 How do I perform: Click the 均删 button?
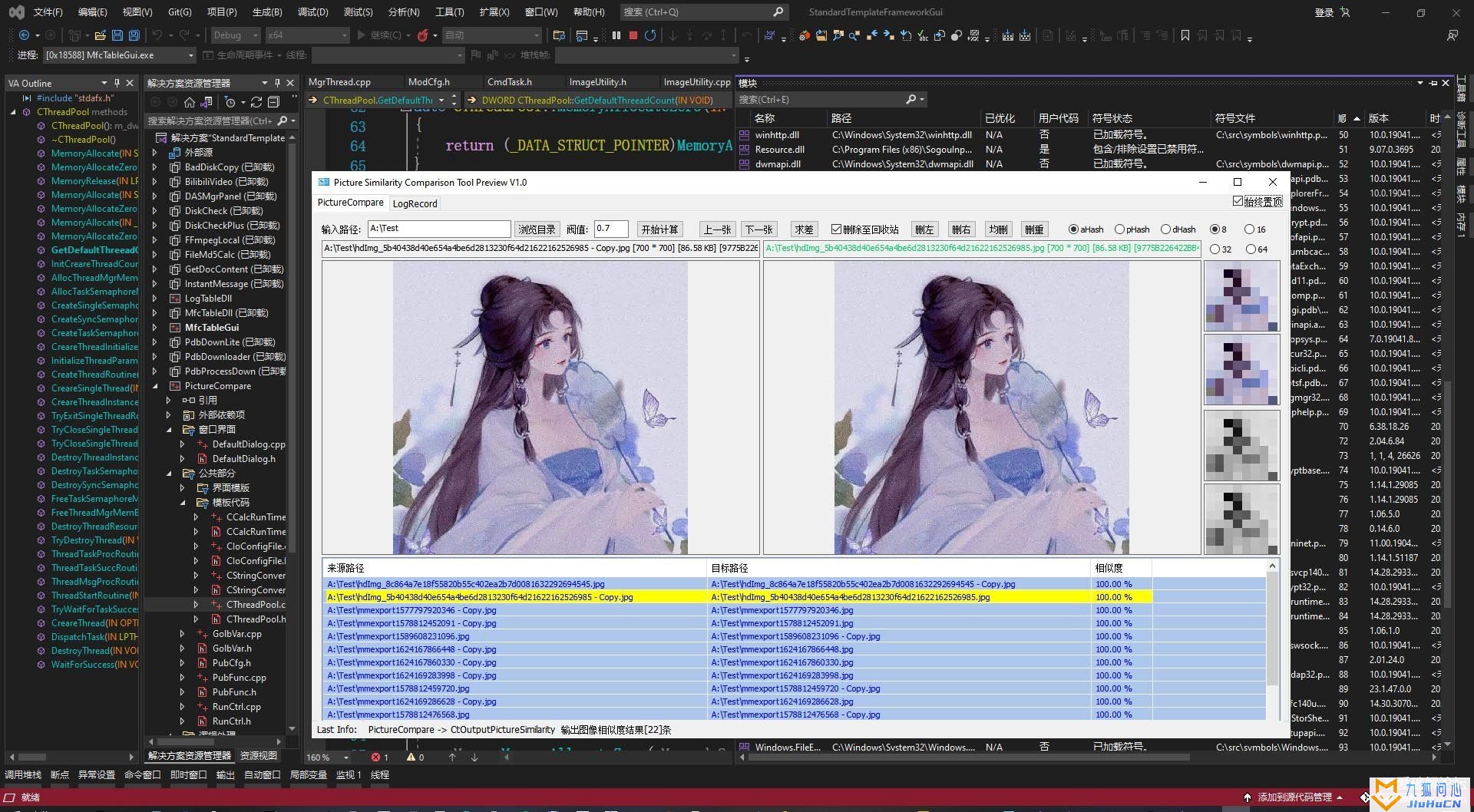(998, 229)
